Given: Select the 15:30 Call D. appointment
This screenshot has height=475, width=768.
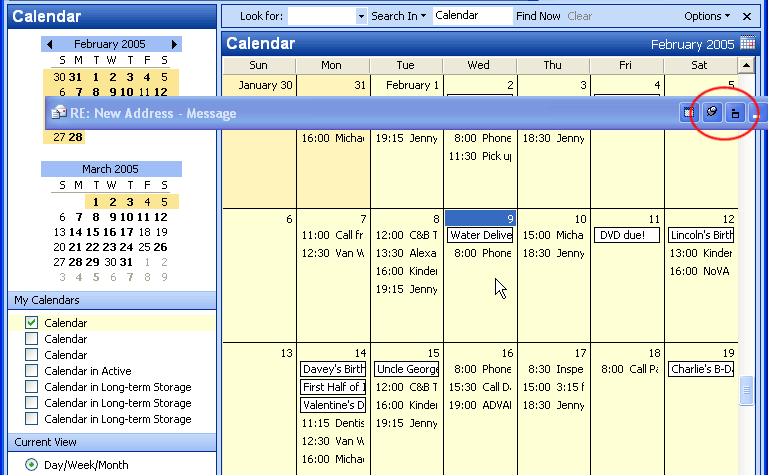Looking at the screenshot, I should tap(480, 387).
